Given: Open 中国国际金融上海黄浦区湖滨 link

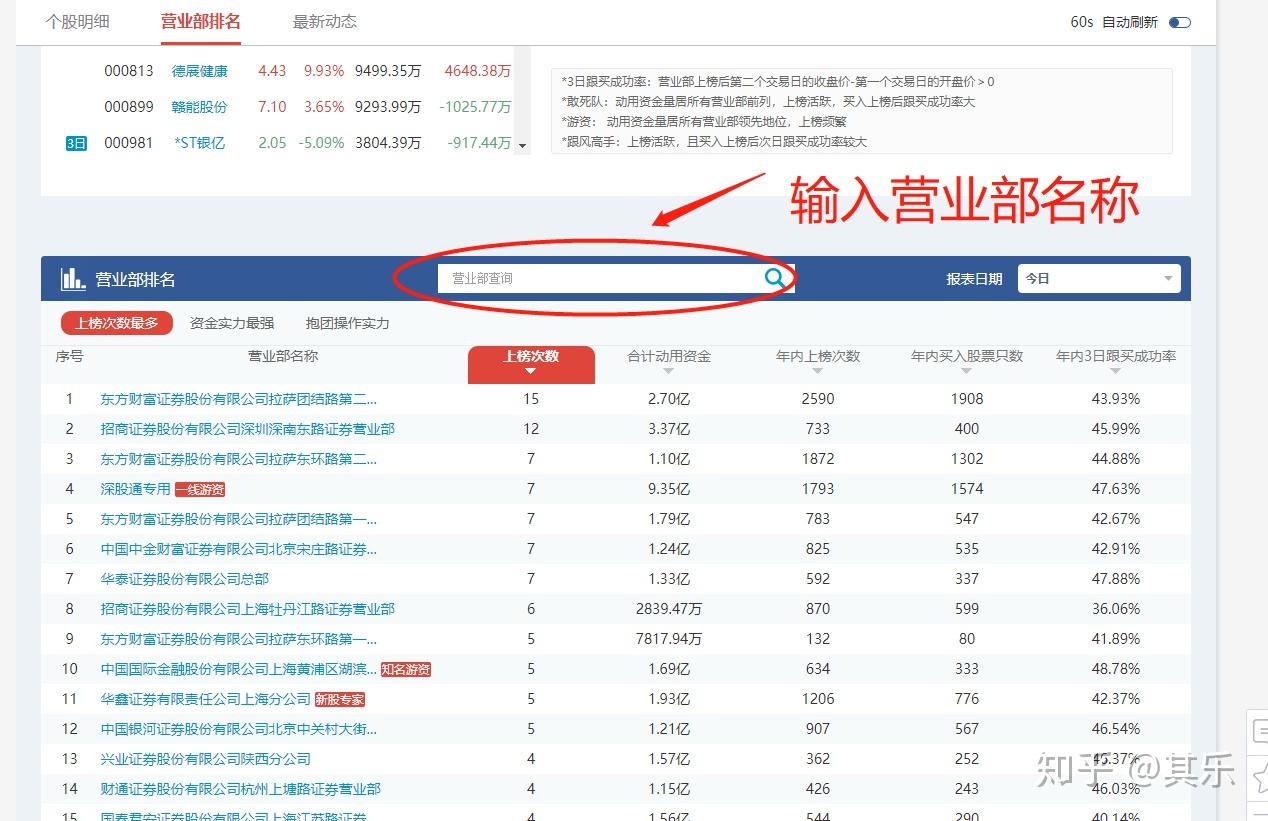Looking at the screenshot, I should (x=239, y=669).
